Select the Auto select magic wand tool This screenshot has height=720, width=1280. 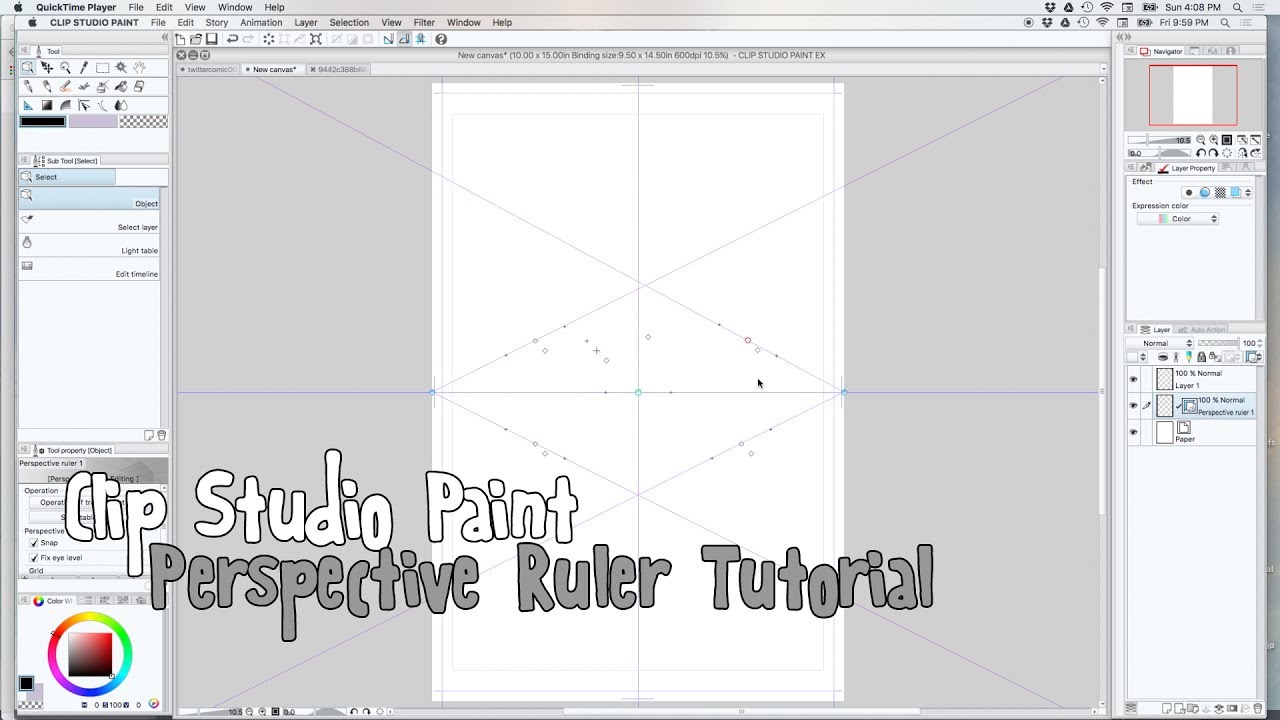coord(121,67)
